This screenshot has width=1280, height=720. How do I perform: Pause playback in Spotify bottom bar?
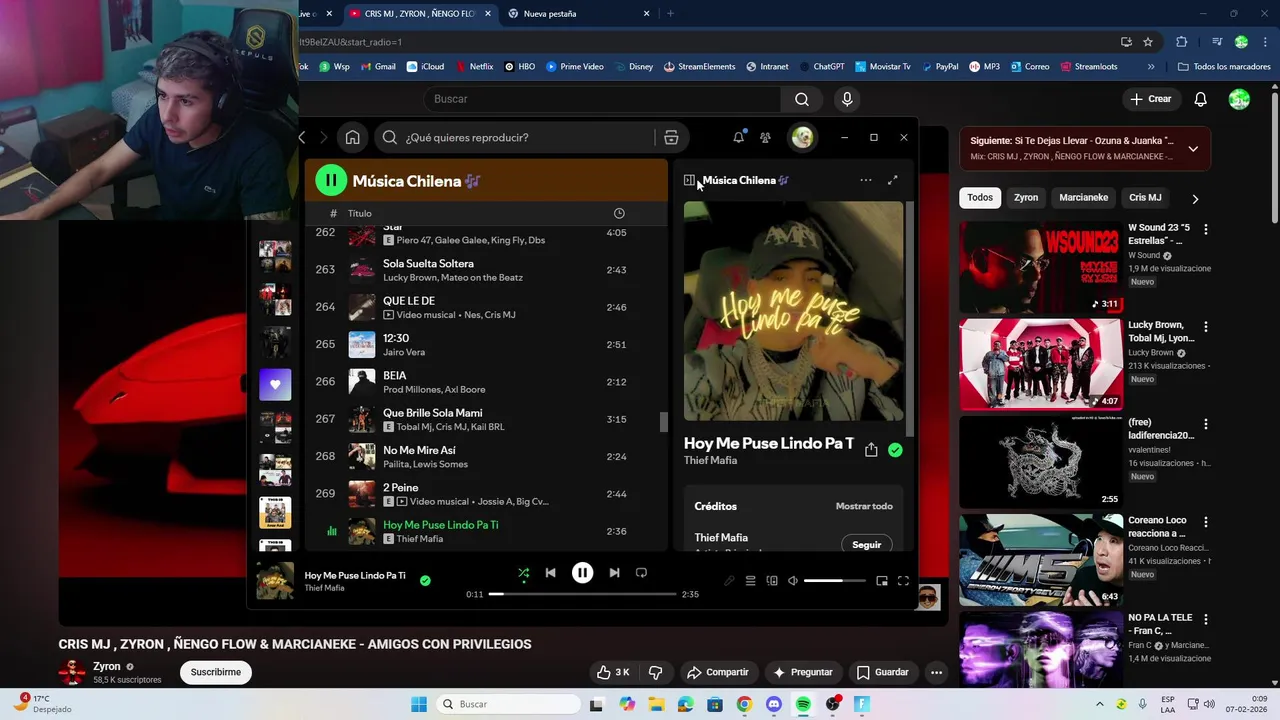click(582, 573)
